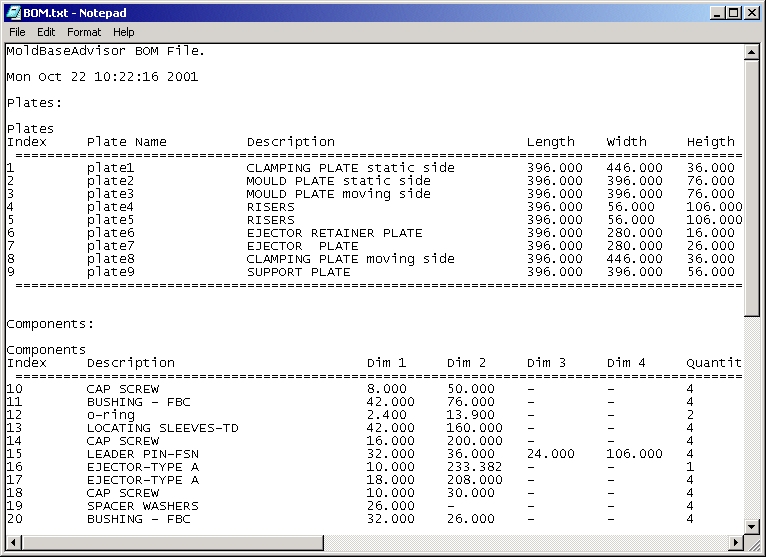Click the vertical scrollbar thumb
Viewport: 766px width, 557px height.
coord(751,188)
